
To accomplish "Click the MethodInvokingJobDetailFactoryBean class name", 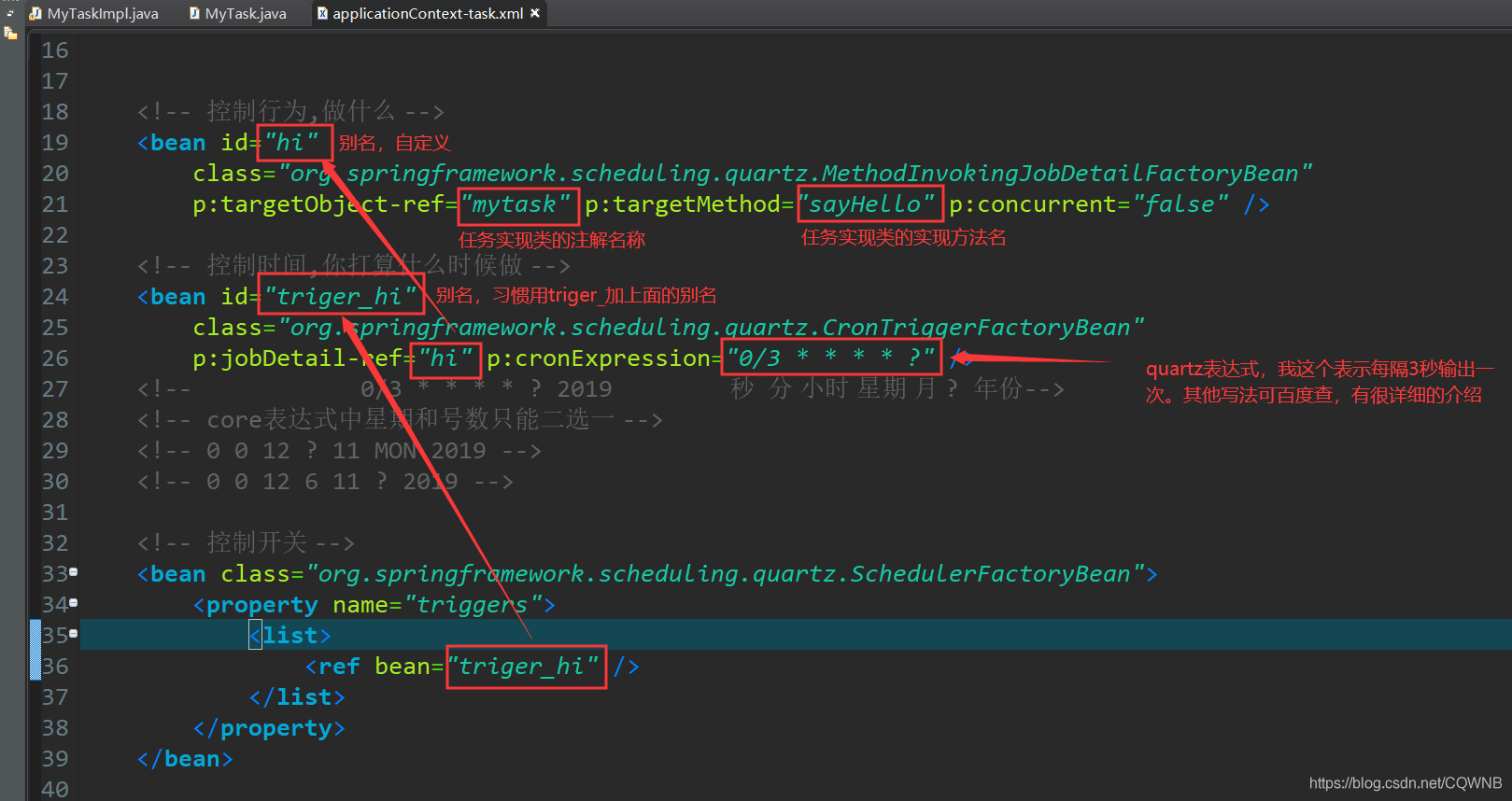I will tap(1060, 174).
